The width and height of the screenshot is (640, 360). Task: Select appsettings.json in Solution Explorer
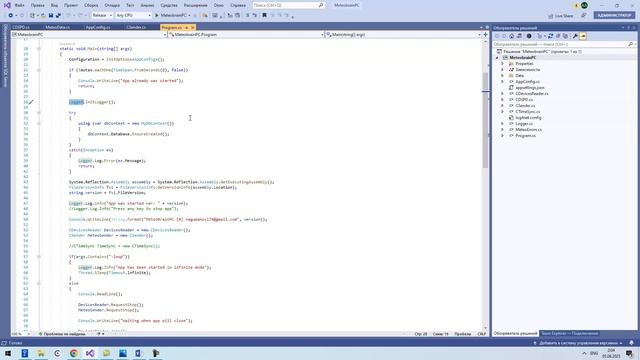[x=529, y=88]
